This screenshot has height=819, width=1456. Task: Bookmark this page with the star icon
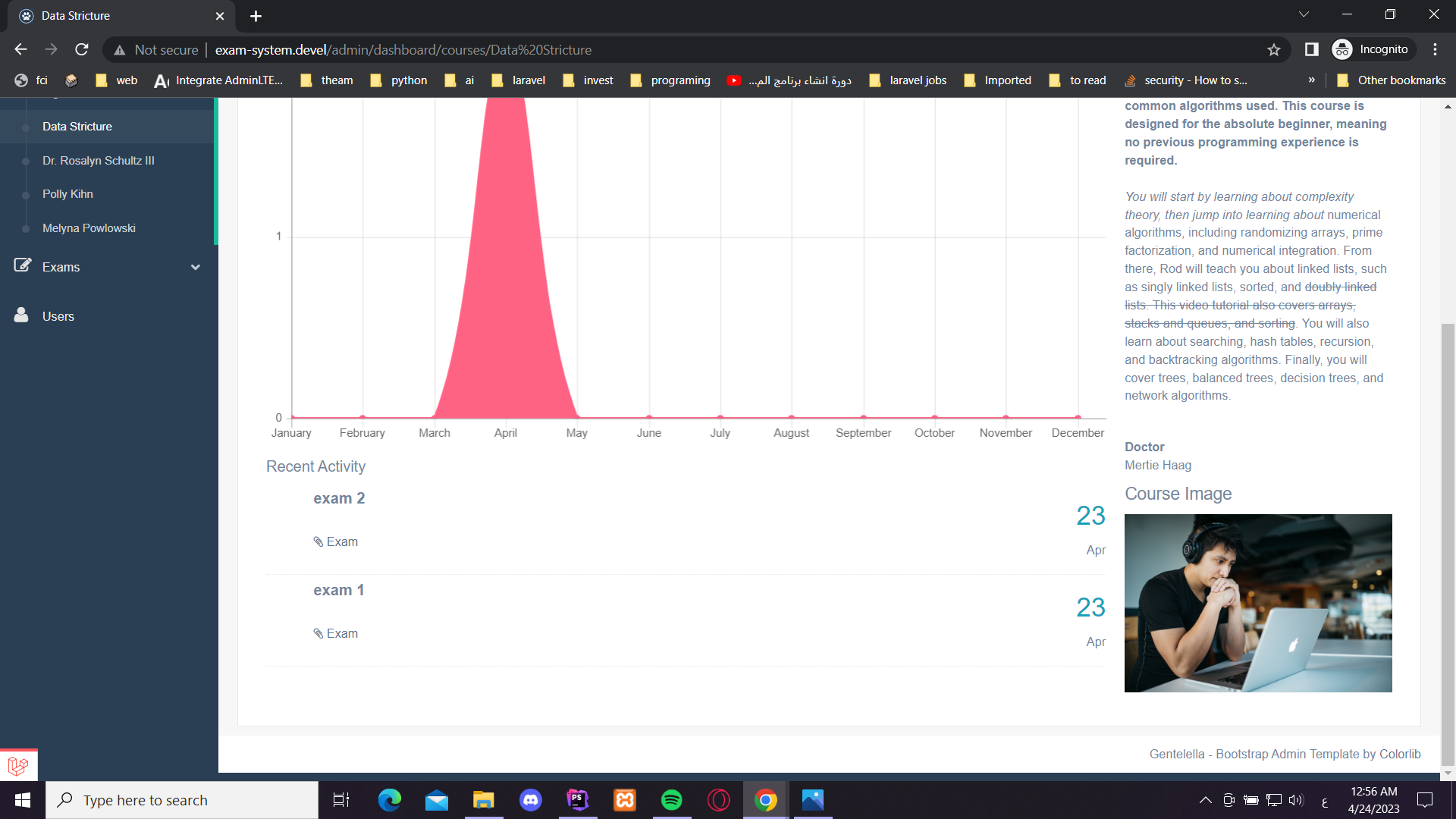click(x=1274, y=49)
